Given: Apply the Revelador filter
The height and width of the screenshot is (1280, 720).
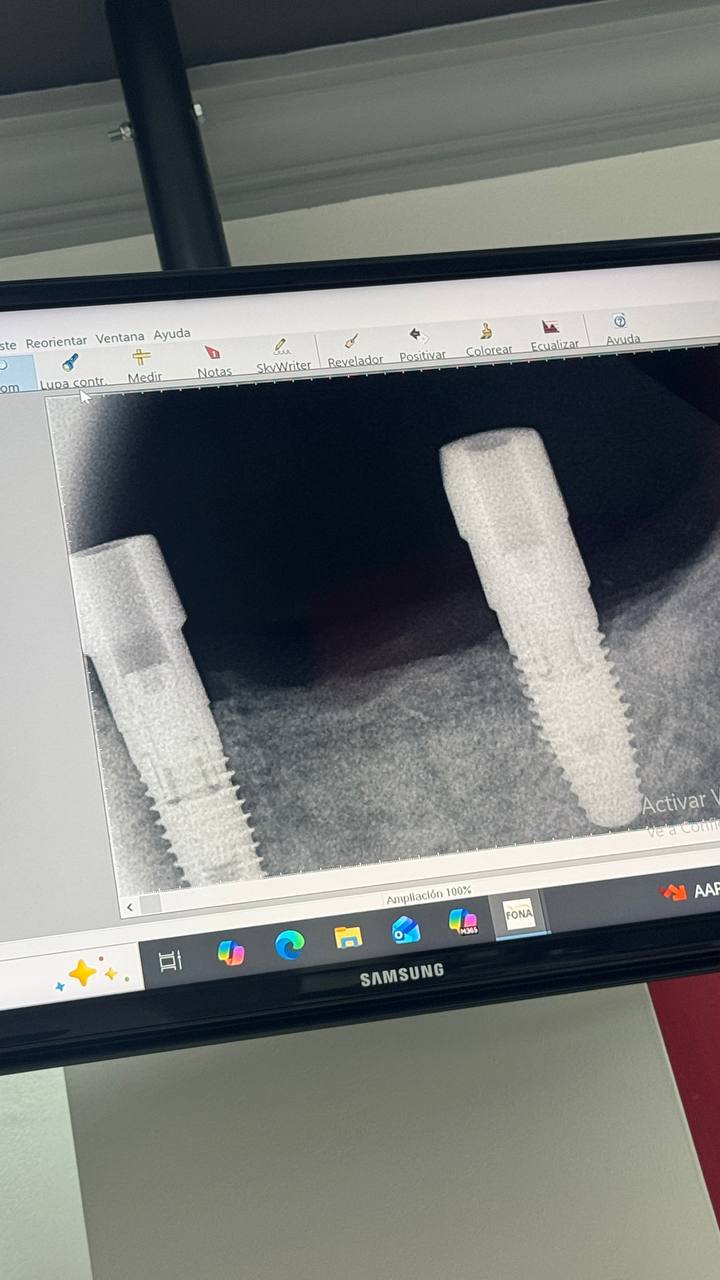Looking at the screenshot, I should pos(354,351).
